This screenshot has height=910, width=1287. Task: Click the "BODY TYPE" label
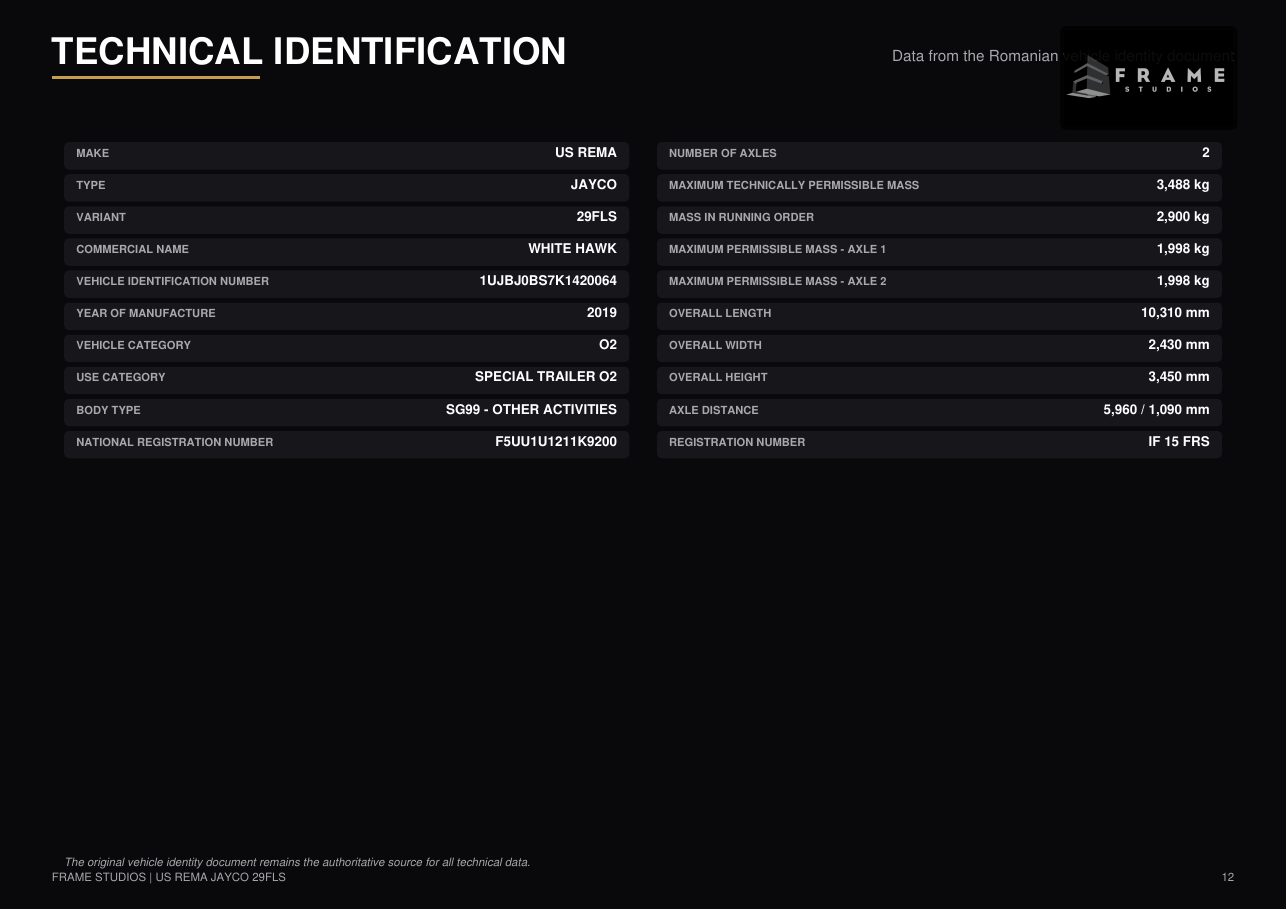point(109,410)
